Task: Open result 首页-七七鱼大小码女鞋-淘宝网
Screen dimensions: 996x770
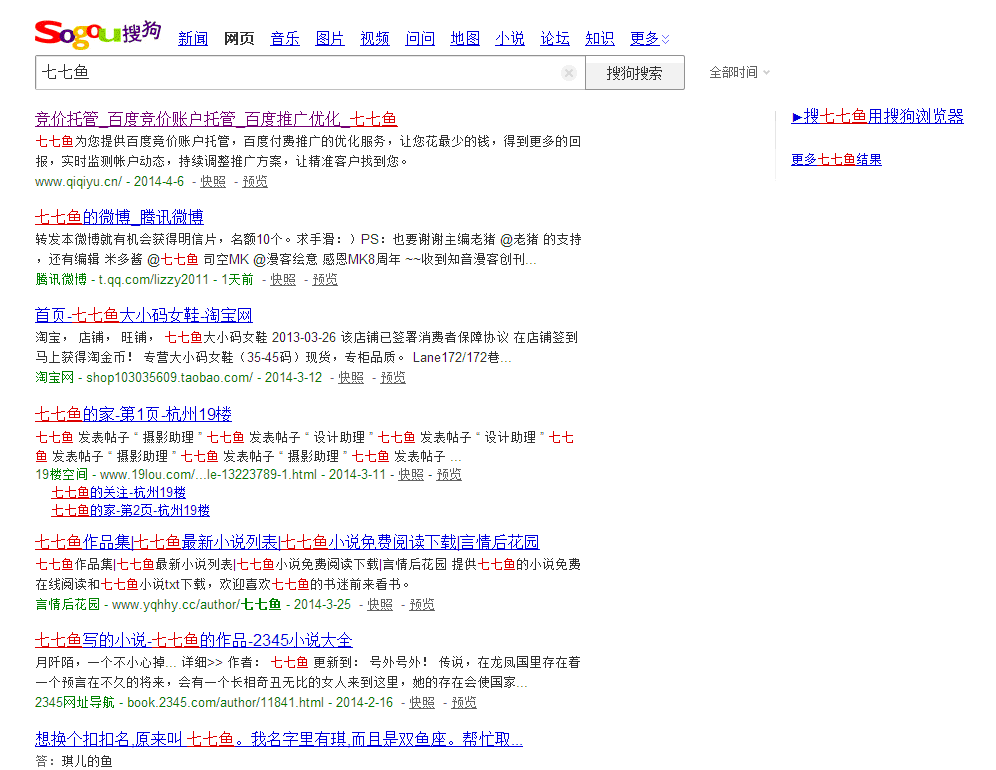Action: tap(144, 315)
